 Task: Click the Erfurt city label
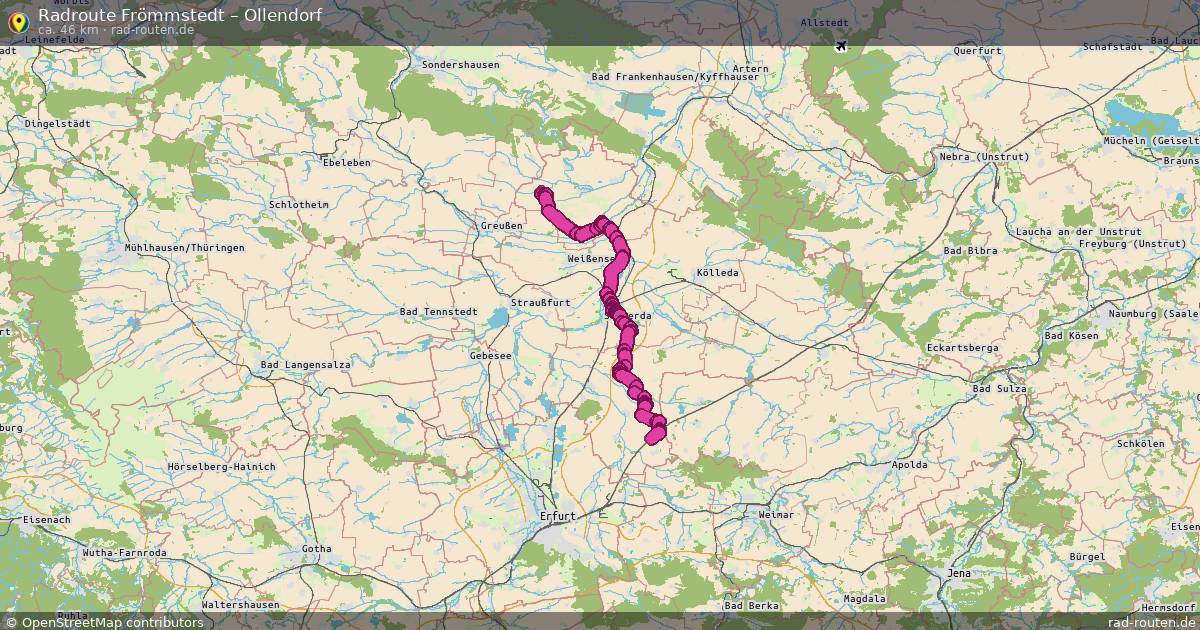pyautogui.click(x=558, y=516)
